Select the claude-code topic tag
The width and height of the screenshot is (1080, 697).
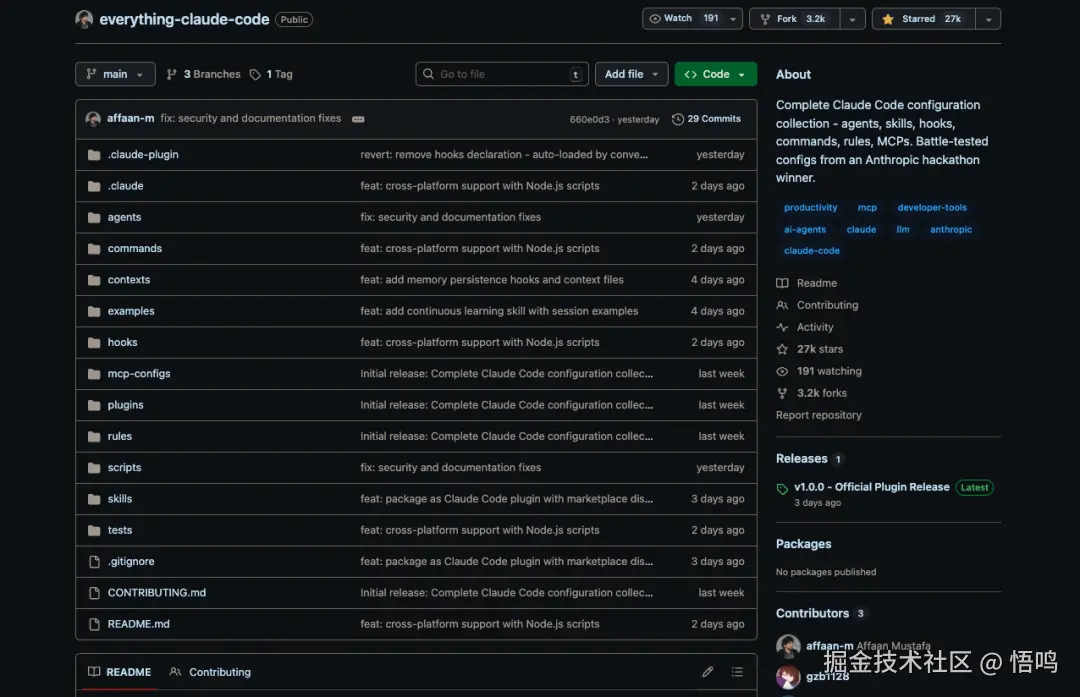click(x=811, y=251)
